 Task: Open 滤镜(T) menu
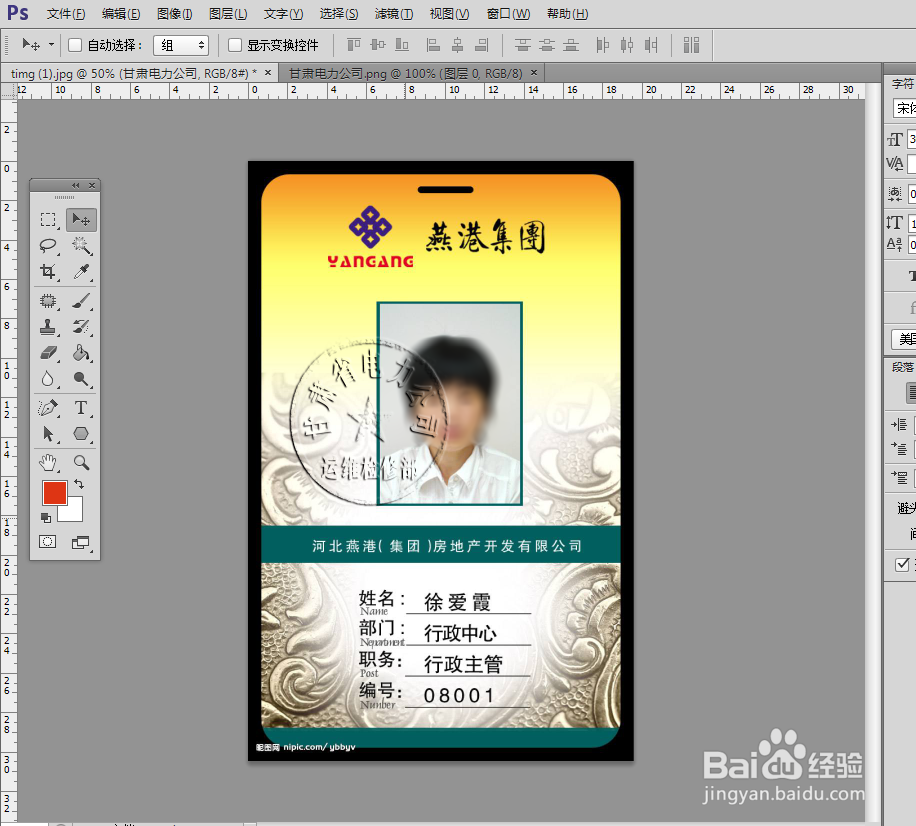(x=394, y=13)
